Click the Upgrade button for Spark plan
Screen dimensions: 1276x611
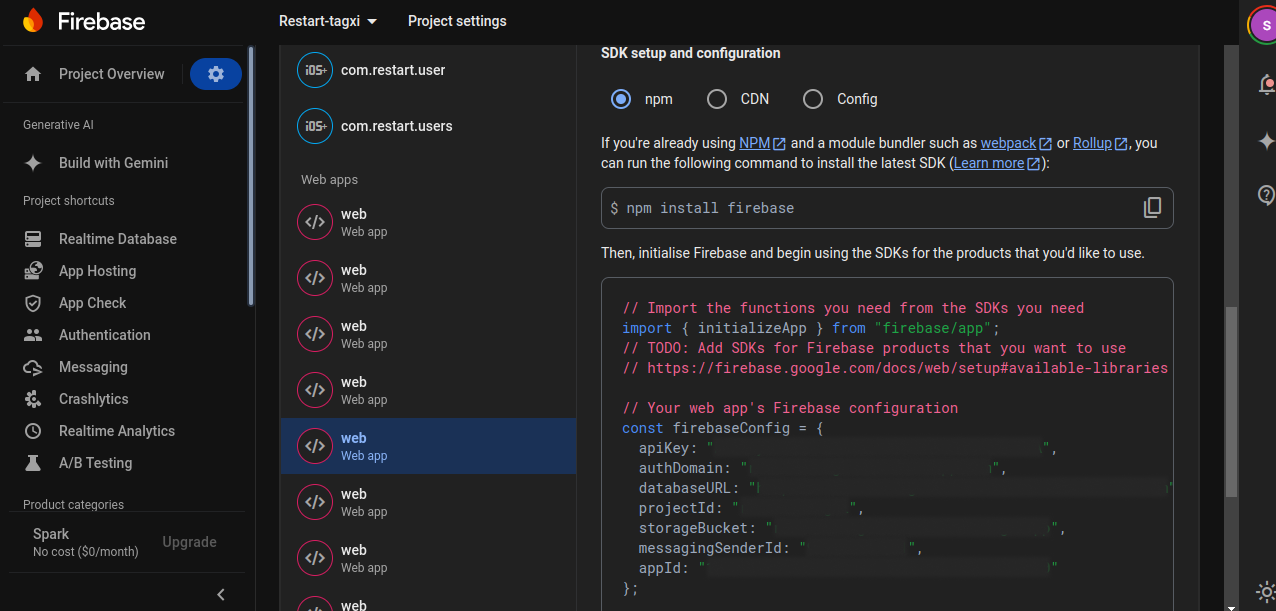[189, 541]
